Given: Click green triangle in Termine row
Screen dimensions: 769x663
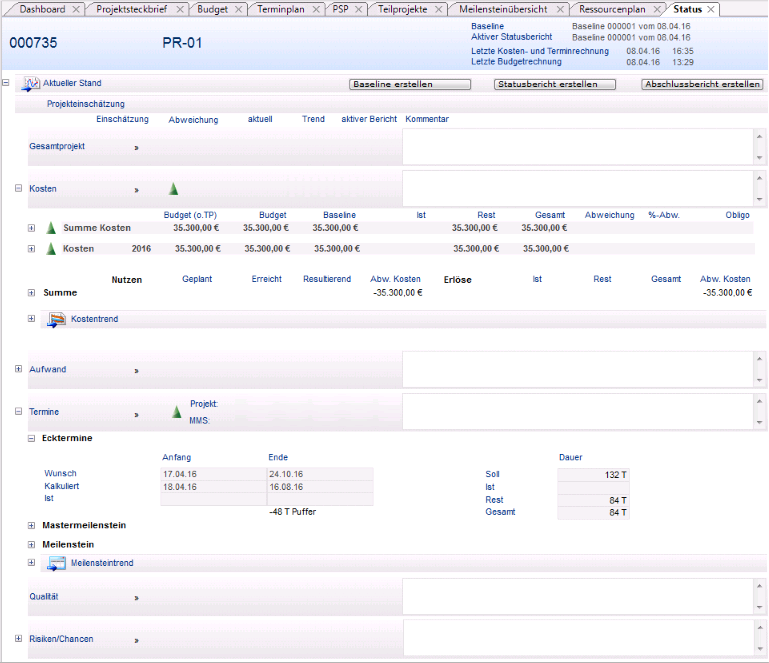Looking at the screenshot, I should point(177,411).
